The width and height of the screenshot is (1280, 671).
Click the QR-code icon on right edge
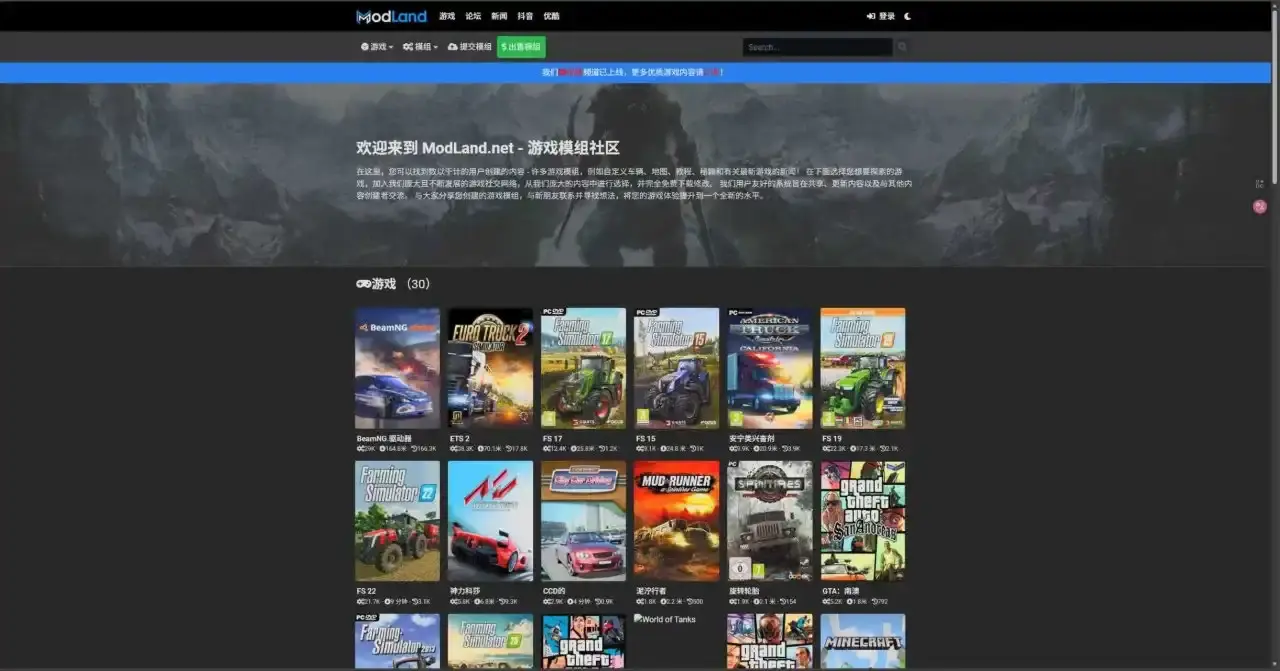1260,184
